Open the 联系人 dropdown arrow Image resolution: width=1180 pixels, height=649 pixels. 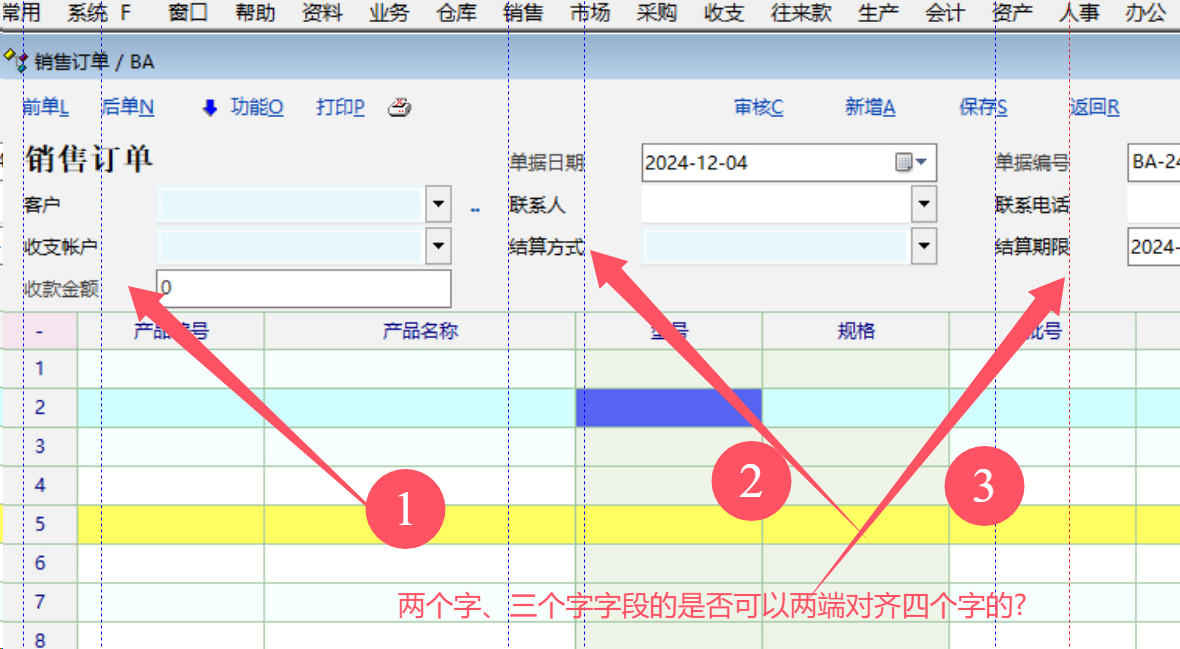click(x=924, y=205)
